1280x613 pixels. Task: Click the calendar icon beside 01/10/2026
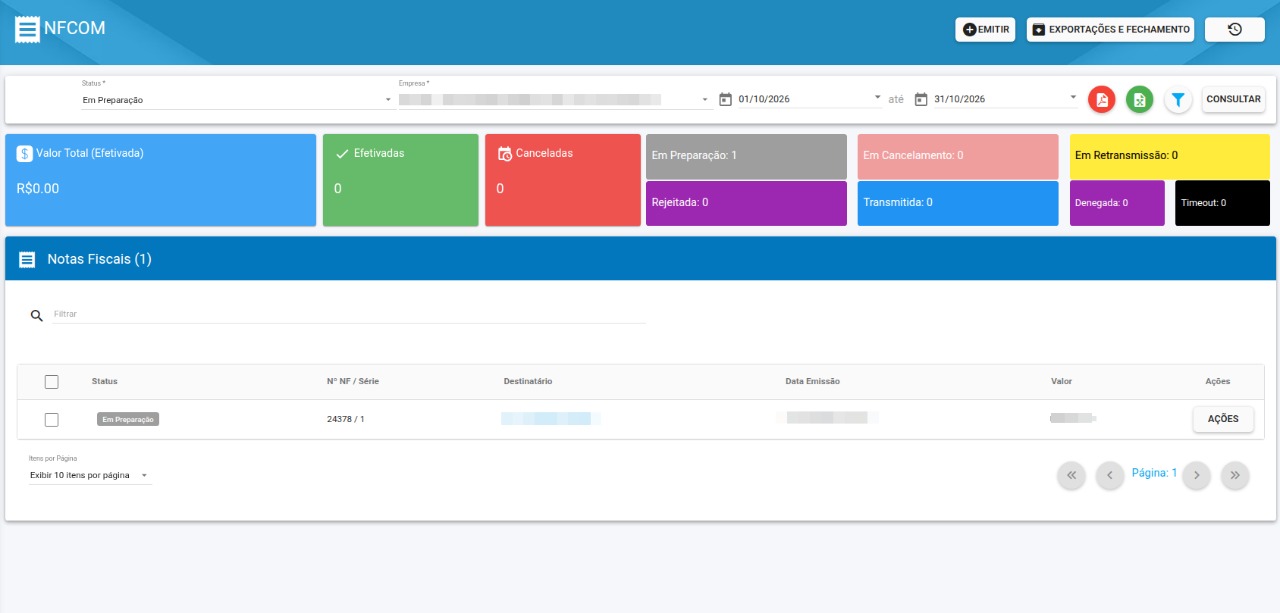click(x=726, y=99)
